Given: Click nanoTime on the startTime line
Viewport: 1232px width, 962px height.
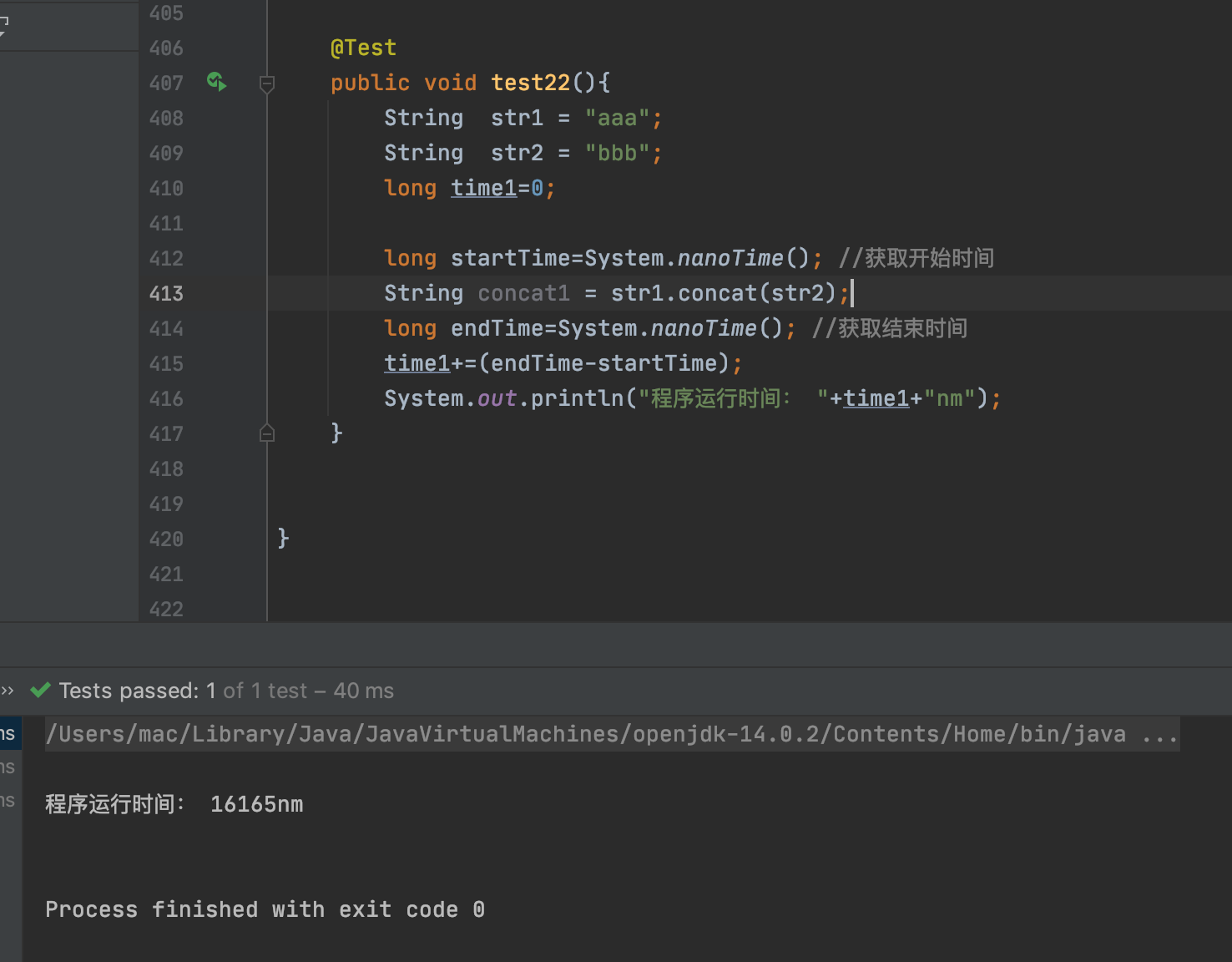Looking at the screenshot, I should (x=730, y=258).
